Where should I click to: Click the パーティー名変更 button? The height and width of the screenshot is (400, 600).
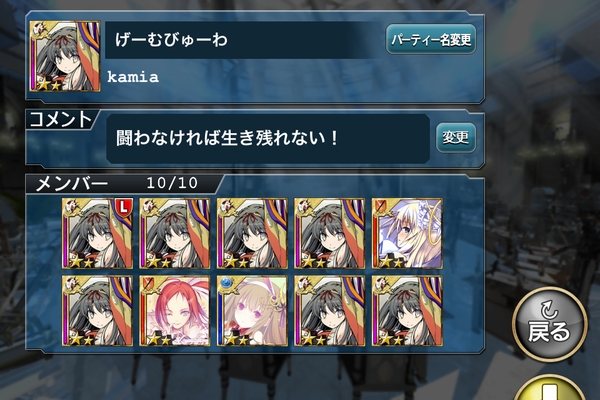(431, 39)
